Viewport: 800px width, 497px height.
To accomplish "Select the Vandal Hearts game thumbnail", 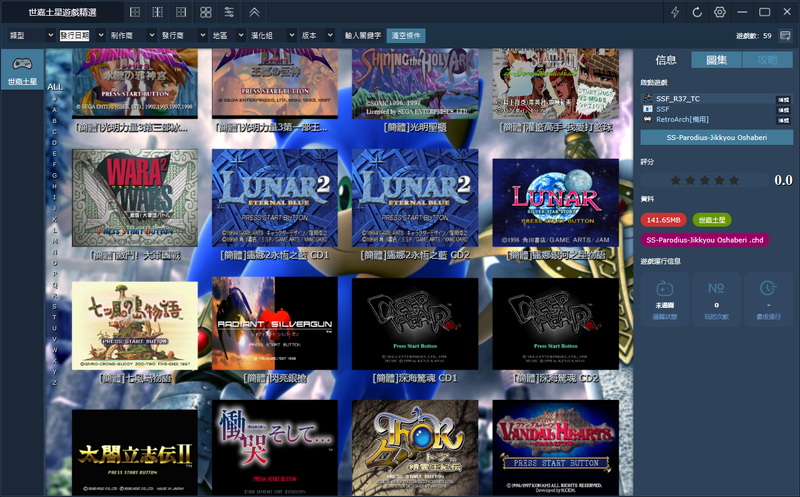I will click(x=556, y=448).
